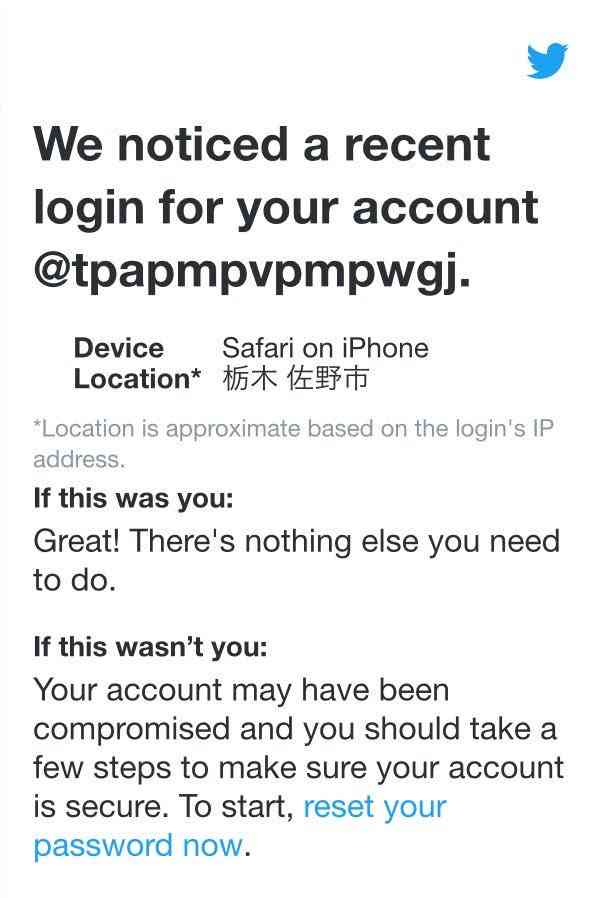Tap the "password now" link text

pos(137,846)
